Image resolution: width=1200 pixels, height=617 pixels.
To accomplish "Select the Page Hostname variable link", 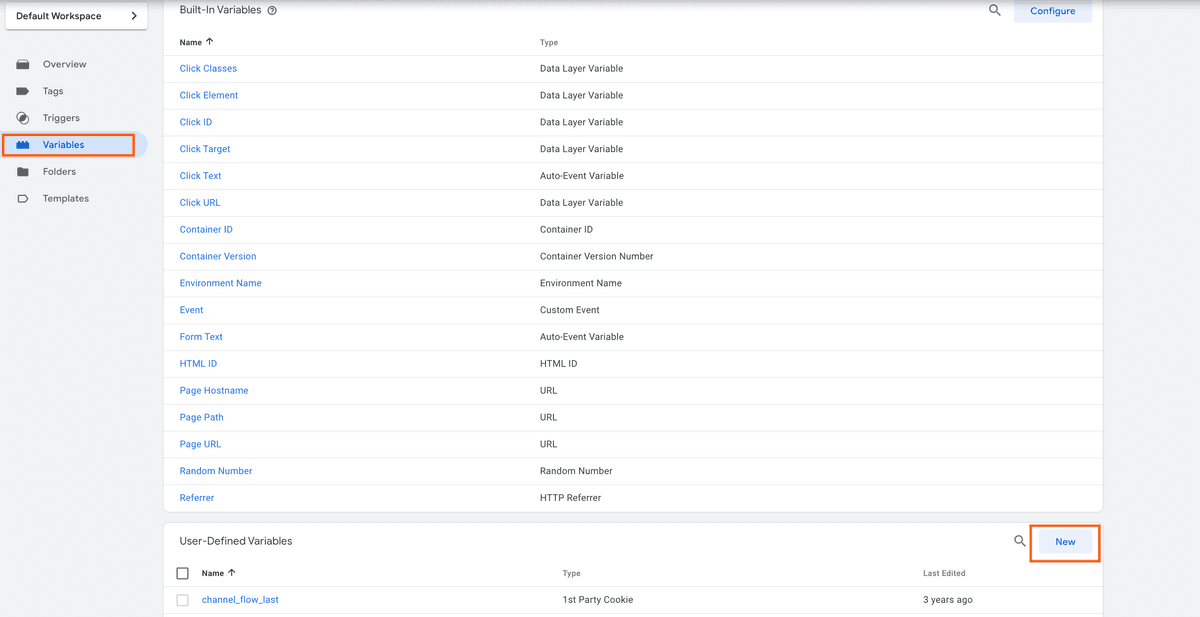I will 214,391.
